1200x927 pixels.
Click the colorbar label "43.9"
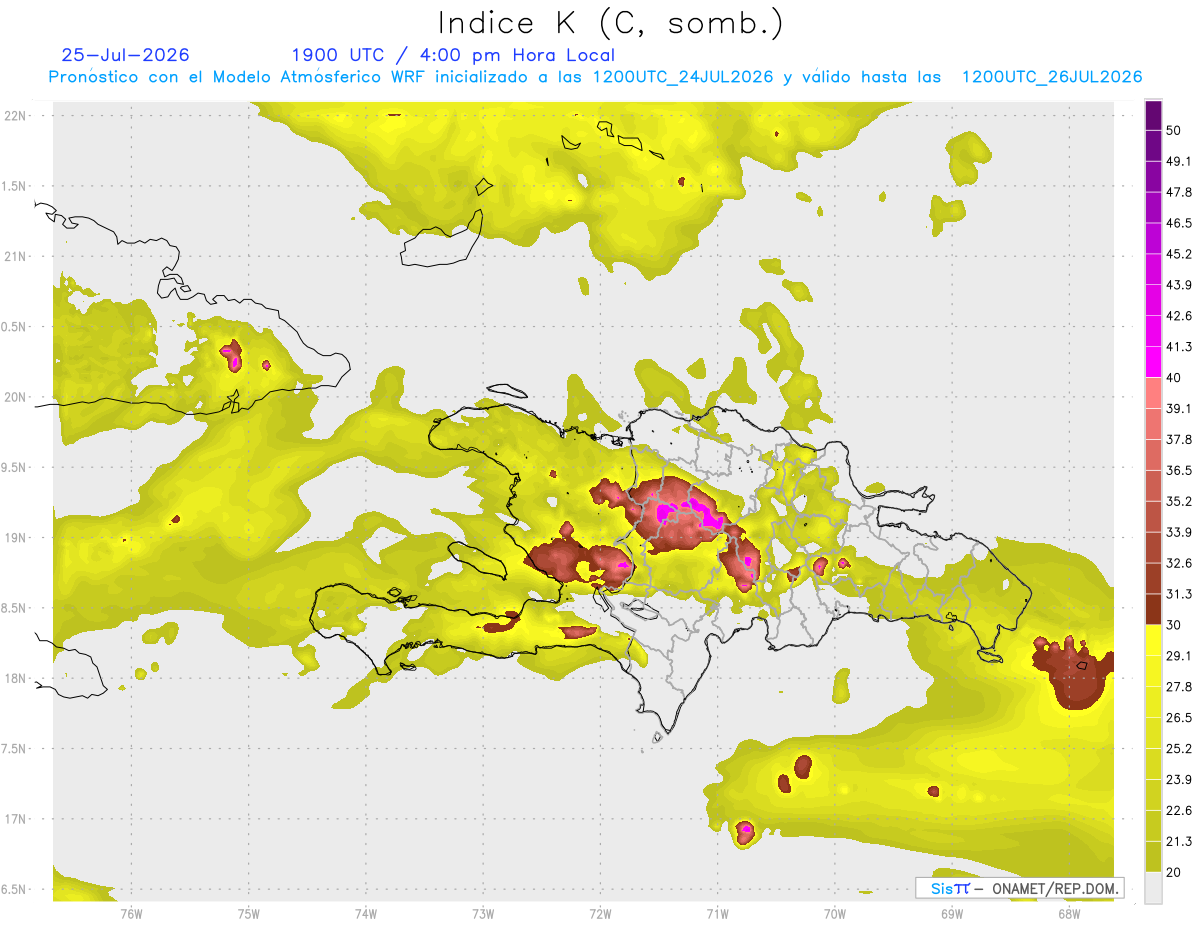(1178, 285)
